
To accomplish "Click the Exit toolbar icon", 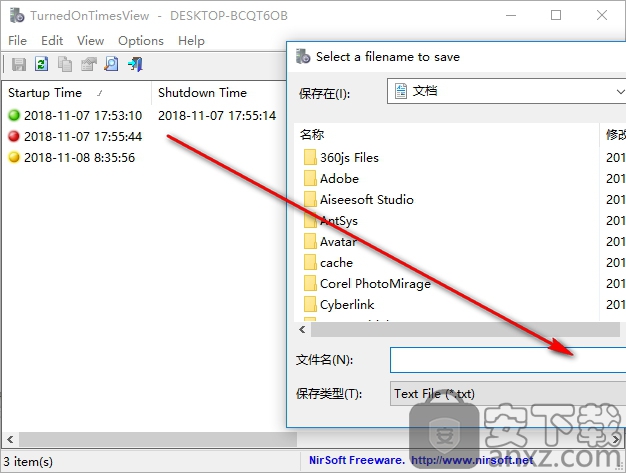I will coord(135,64).
